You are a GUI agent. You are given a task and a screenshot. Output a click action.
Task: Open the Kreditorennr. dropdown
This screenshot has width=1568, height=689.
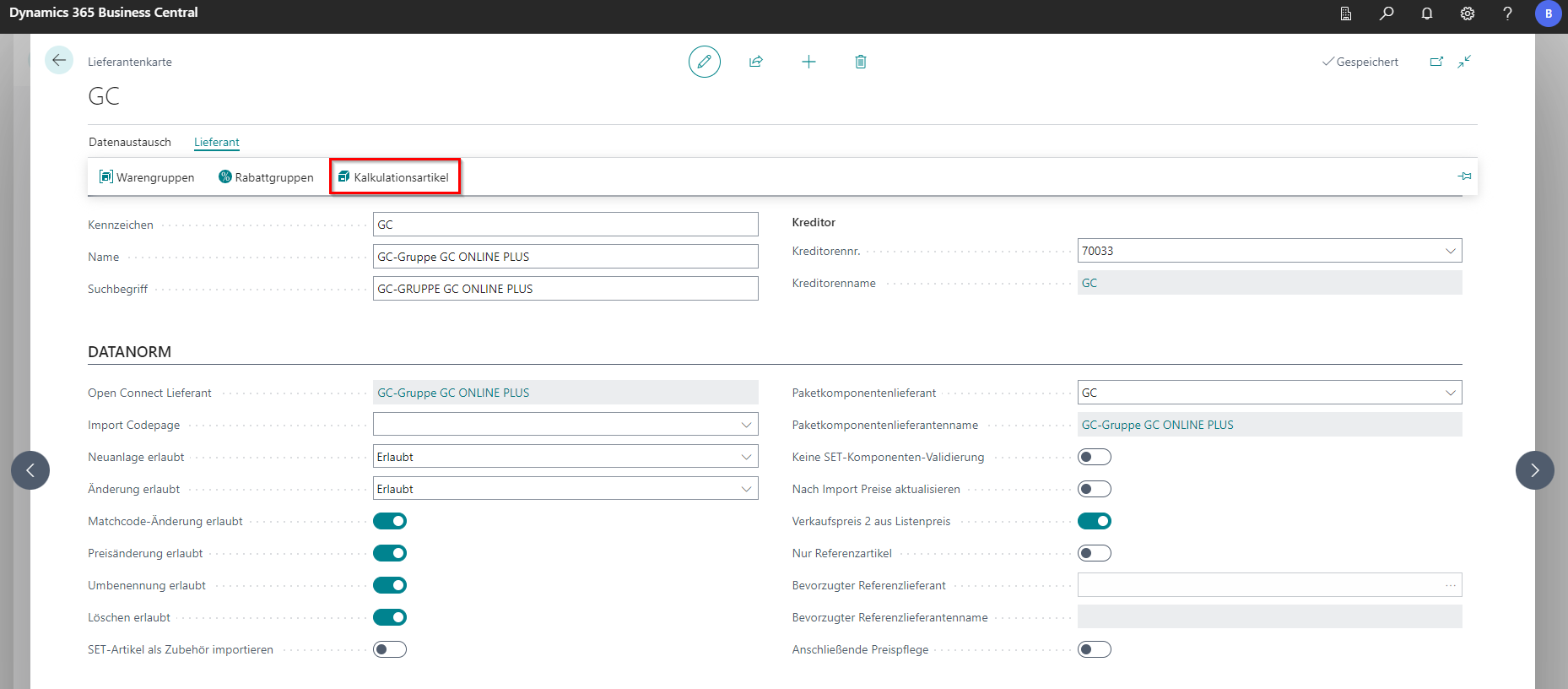pos(1450,251)
